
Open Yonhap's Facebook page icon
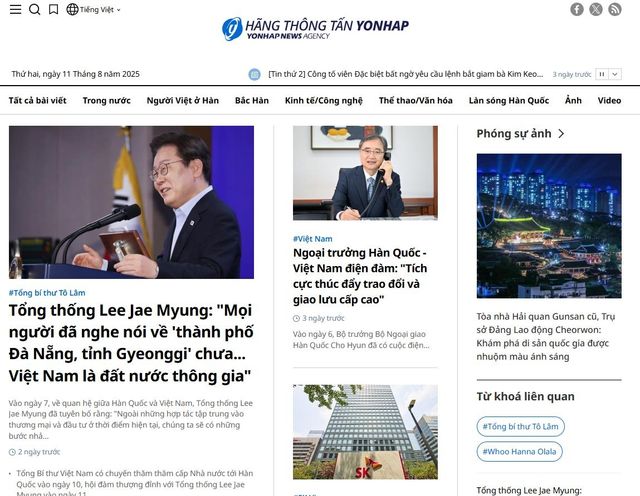[x=577, y=9]
